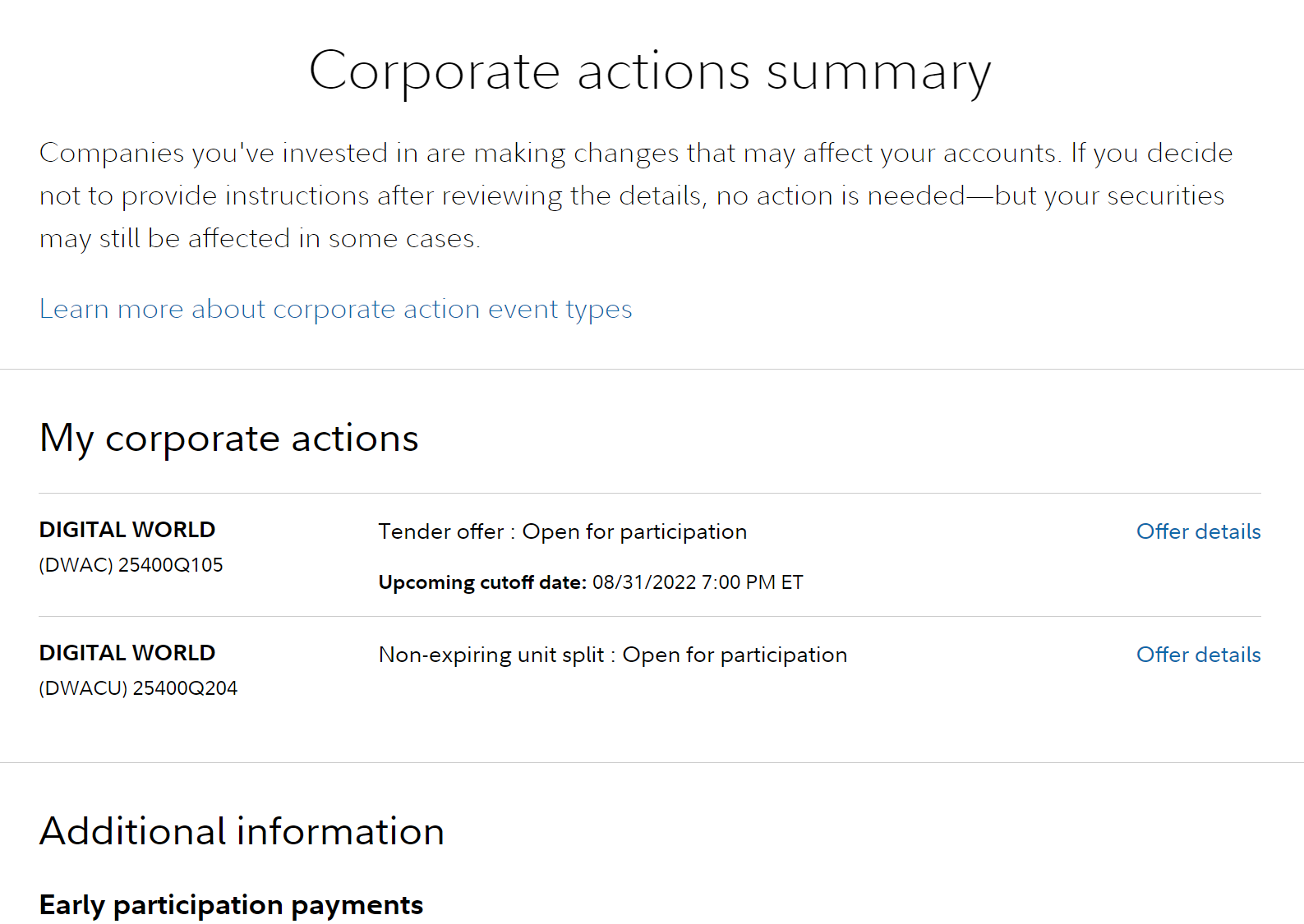
Task: Open Offer details for DWAC tender offer
Action: click(x=1198, y=531)
